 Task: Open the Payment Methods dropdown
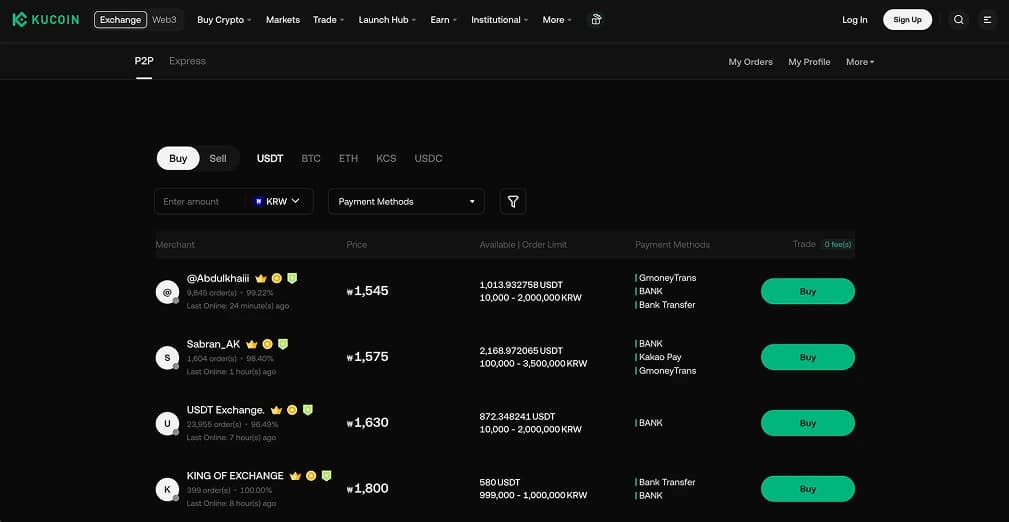click(x=406, y=201)
